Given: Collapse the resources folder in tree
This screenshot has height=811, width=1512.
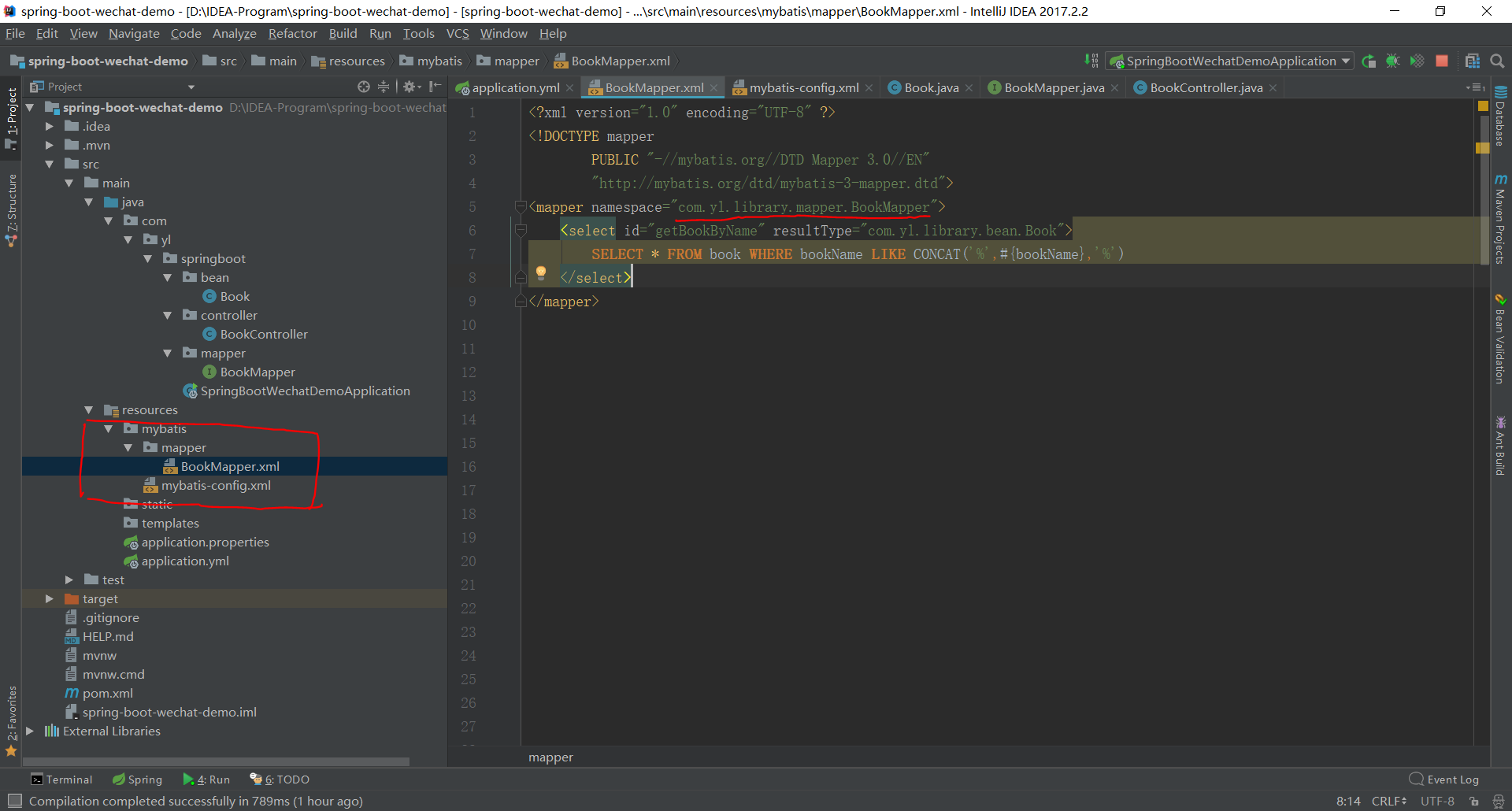Looking at the screenshot, I should coord(89,410).
